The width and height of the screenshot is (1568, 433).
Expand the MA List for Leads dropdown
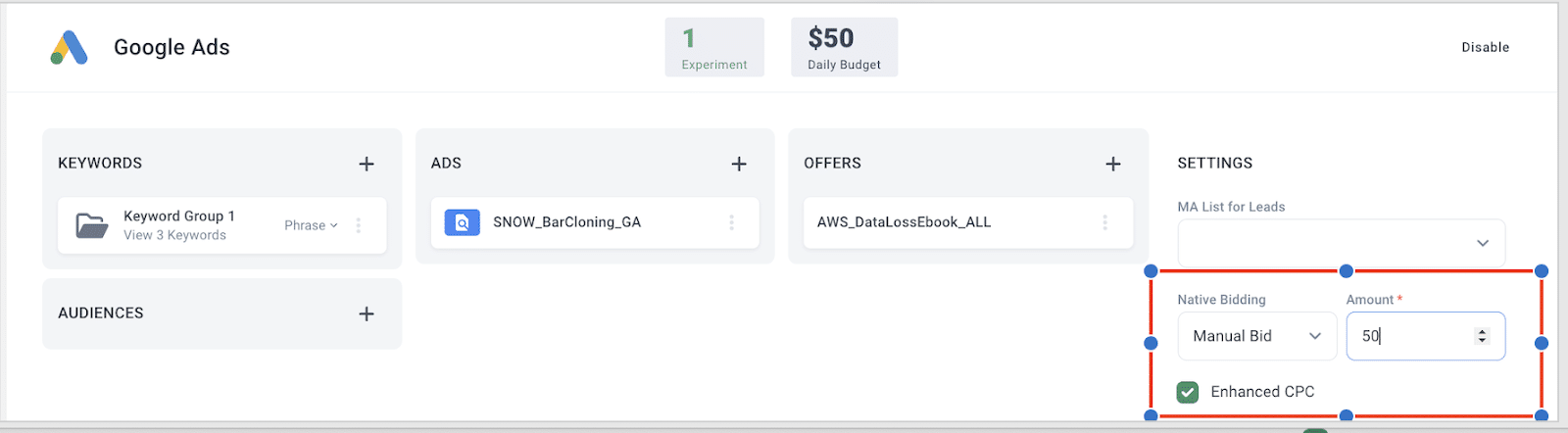coord(1341,243)
